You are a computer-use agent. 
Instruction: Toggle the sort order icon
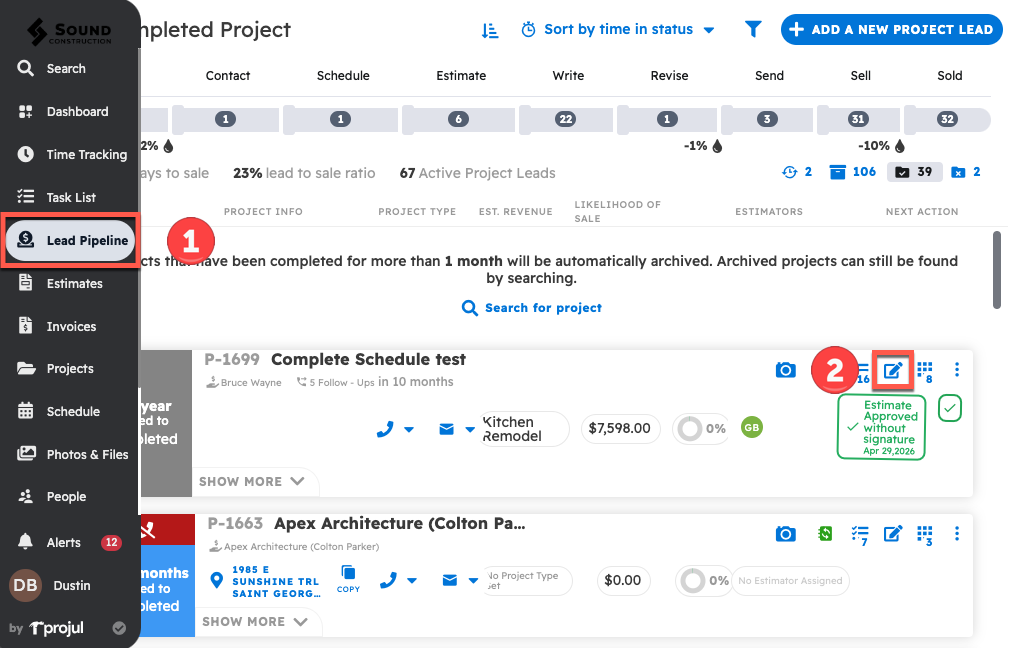[490, 30]
